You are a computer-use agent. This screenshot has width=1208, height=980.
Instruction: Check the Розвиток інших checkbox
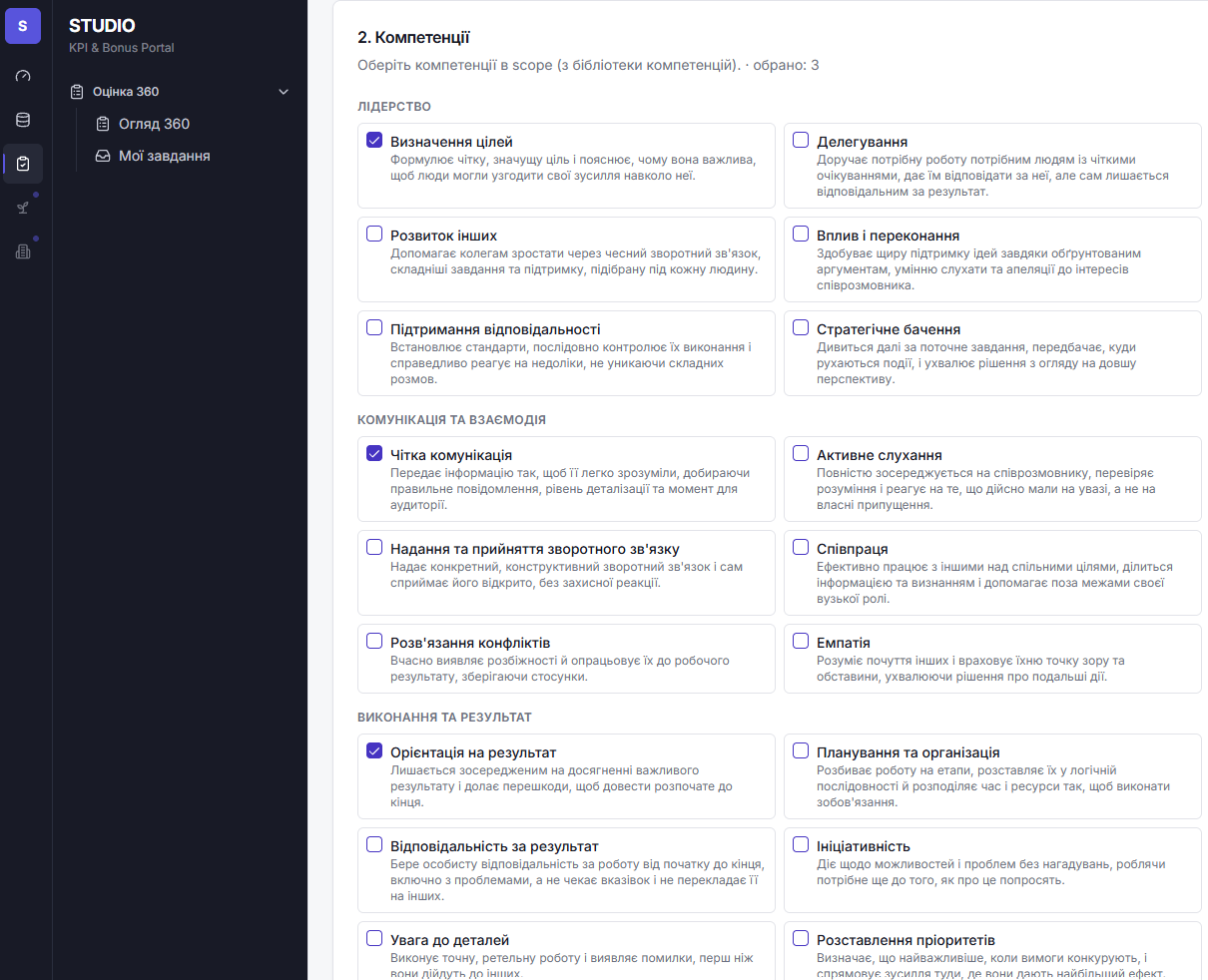pyautogui.click(x=374, y=235)
